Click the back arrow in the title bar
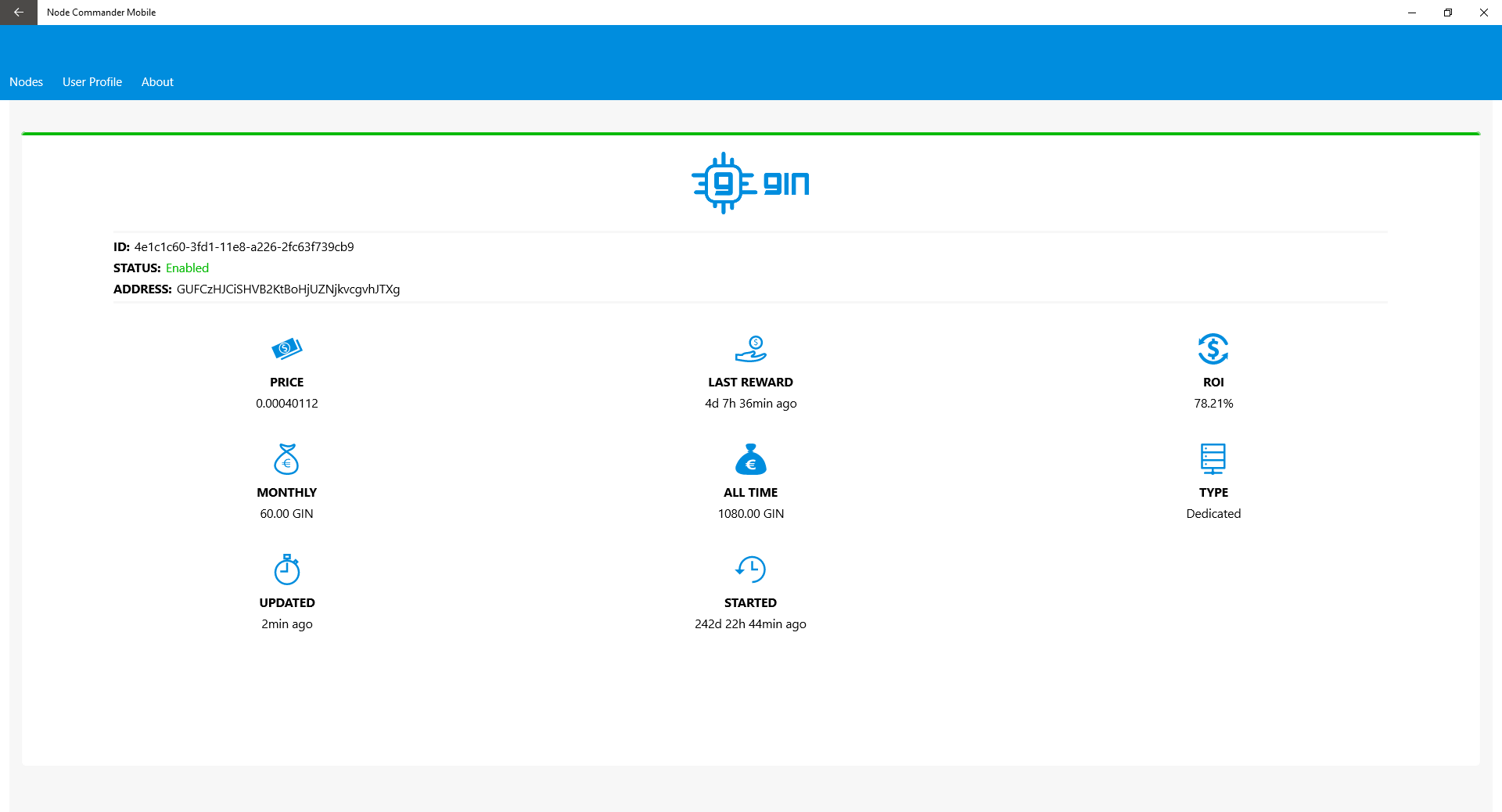 19,13
